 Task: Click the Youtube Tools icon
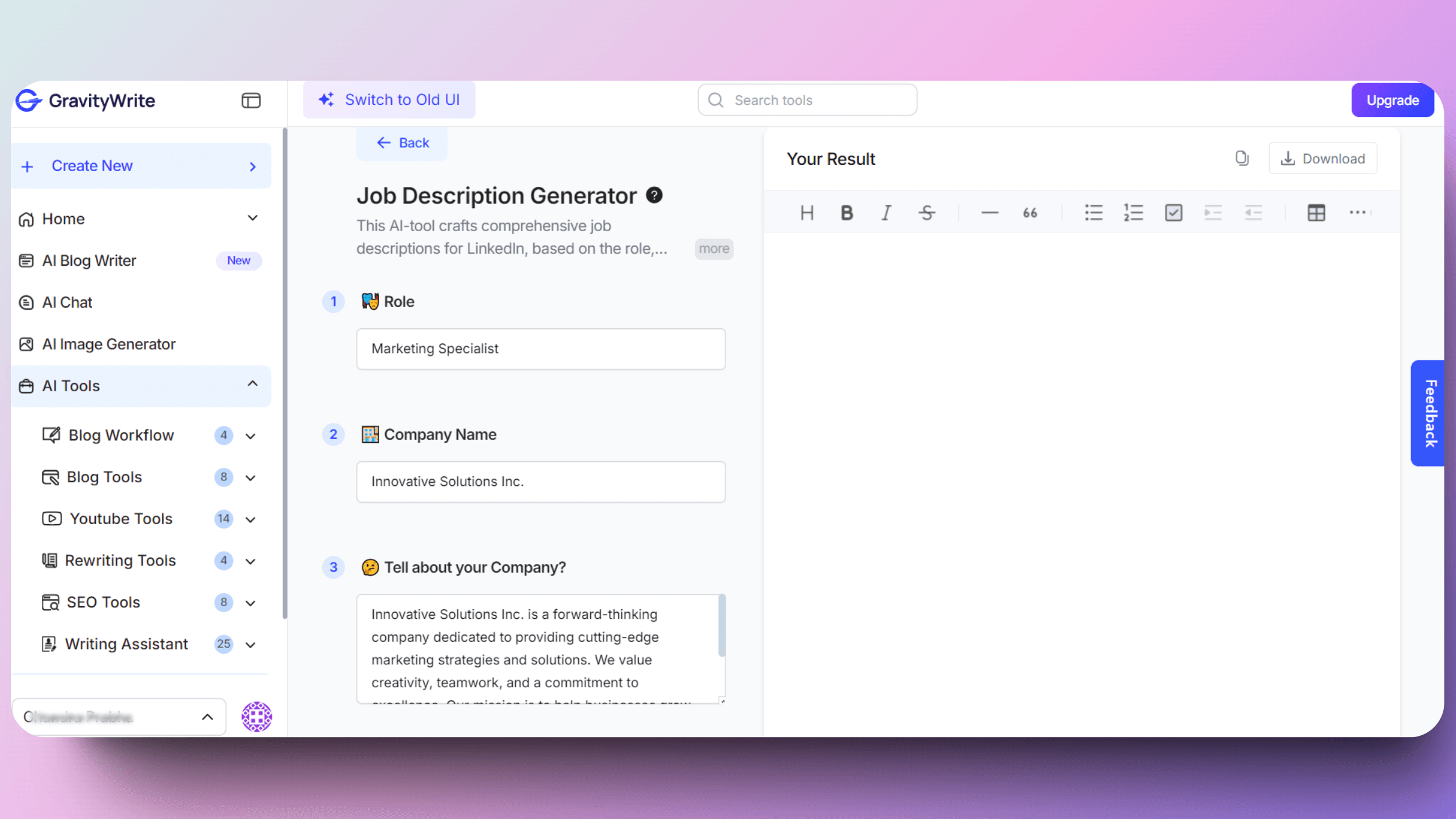52,519
